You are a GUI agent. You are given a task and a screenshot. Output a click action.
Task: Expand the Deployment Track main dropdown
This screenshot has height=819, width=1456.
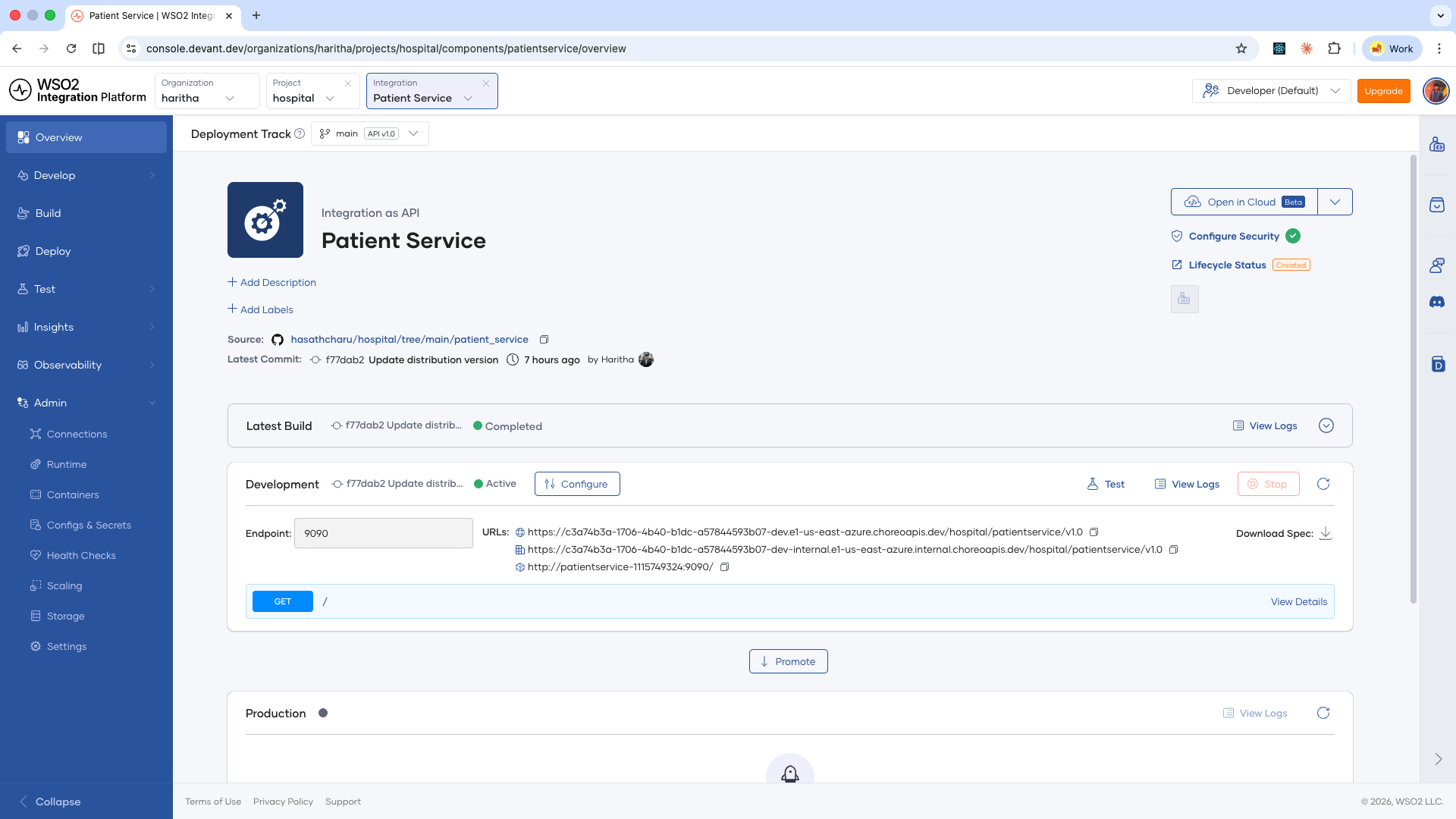coord(370,133)
